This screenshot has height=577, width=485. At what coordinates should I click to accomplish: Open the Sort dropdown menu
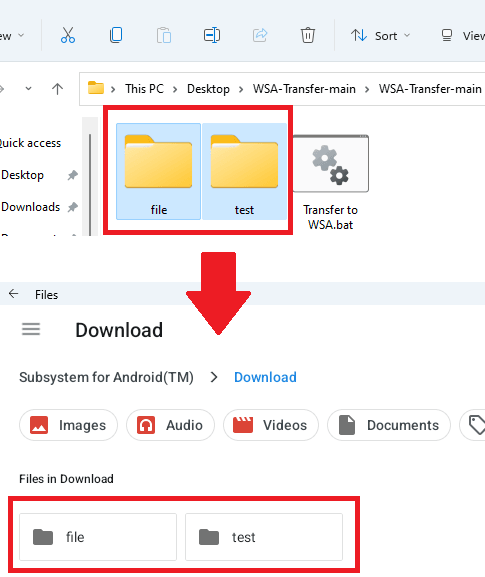click(x=380, y=36)
